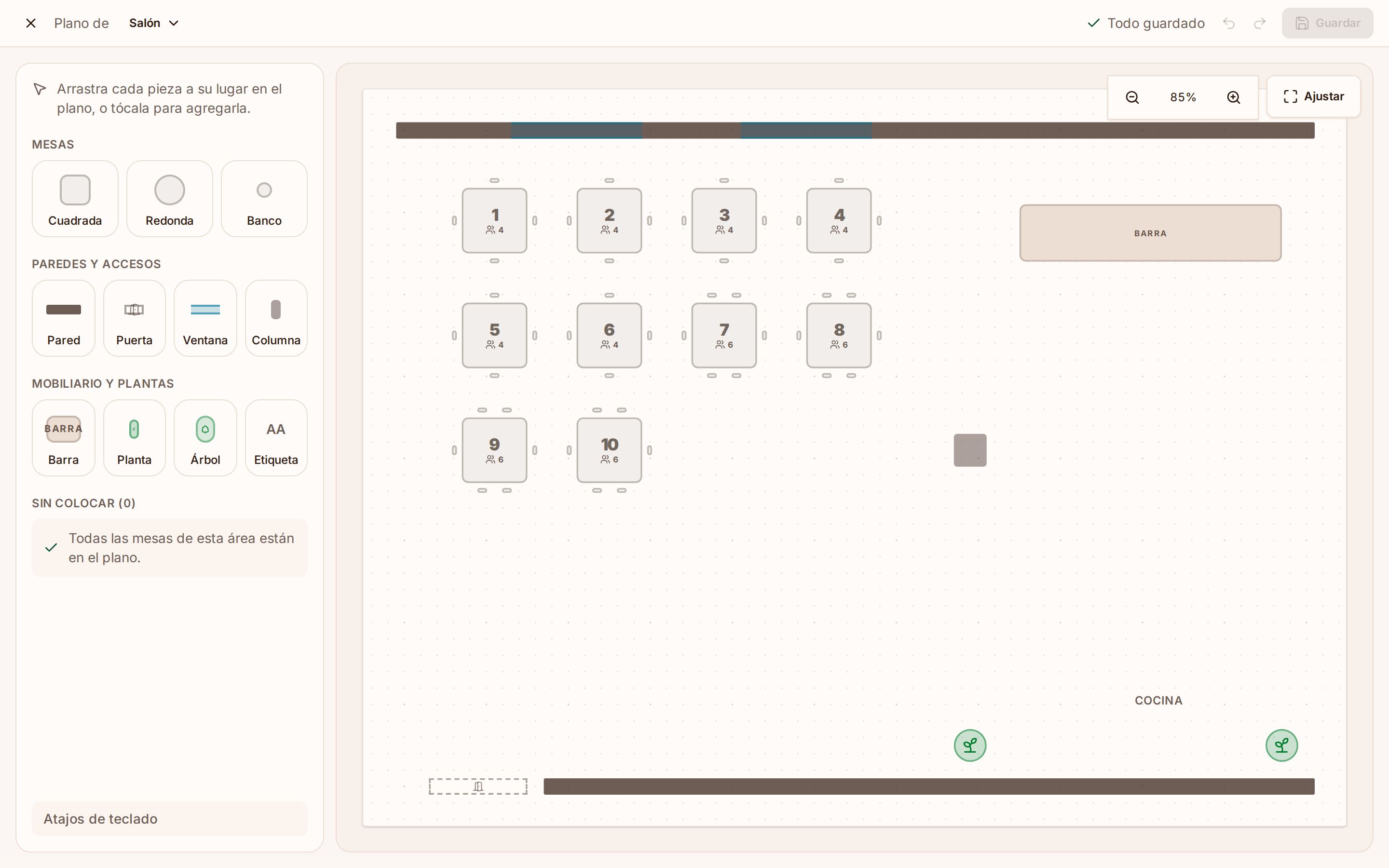Open Atajos de teclado shortcuts
The width and height of the screenshot is (1389, 868).
170,819
